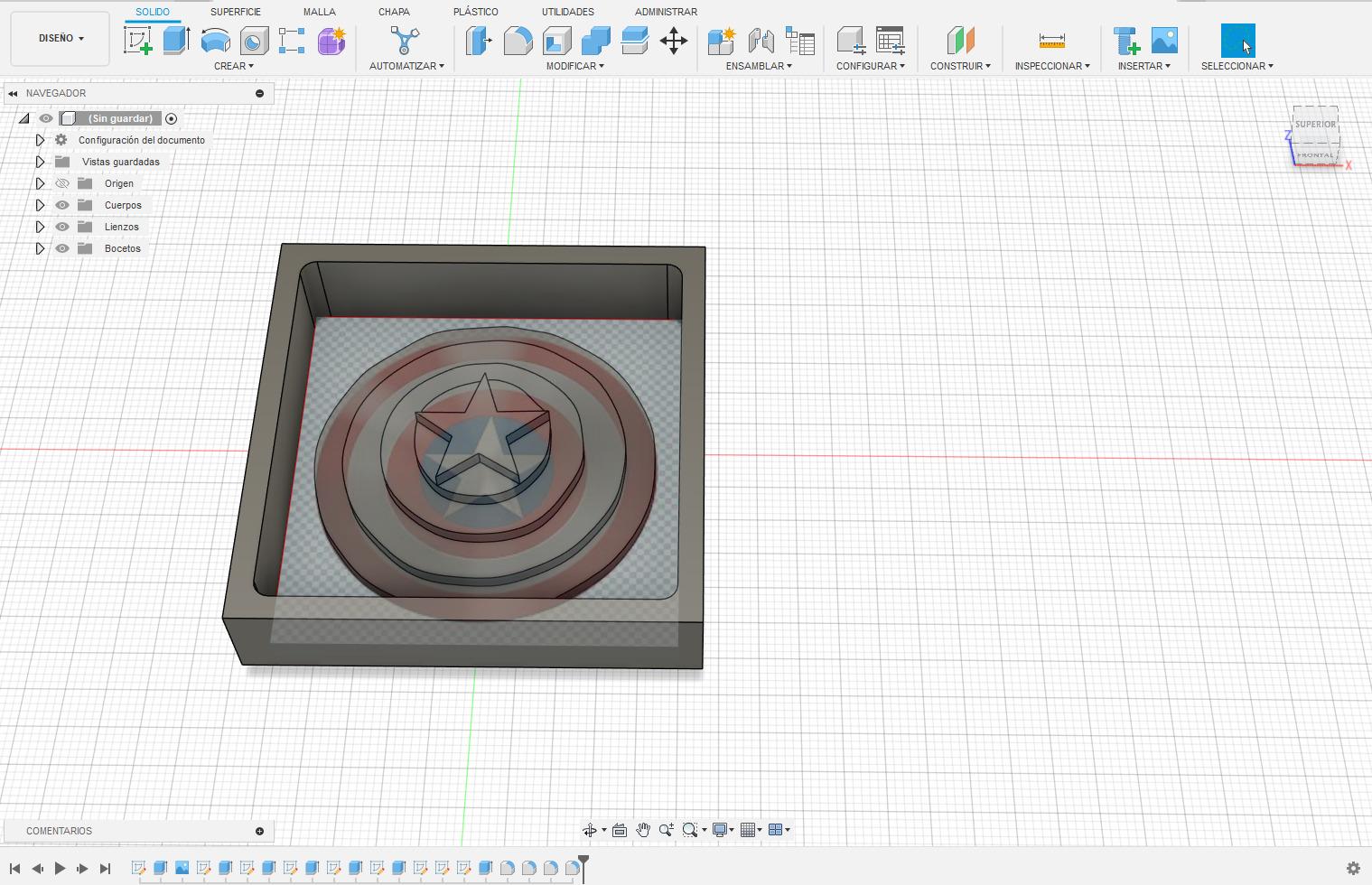The height and width of the screenshot is (885, 1372).
Task: Select the Move/Copy arrows icon
Action: 674,41
